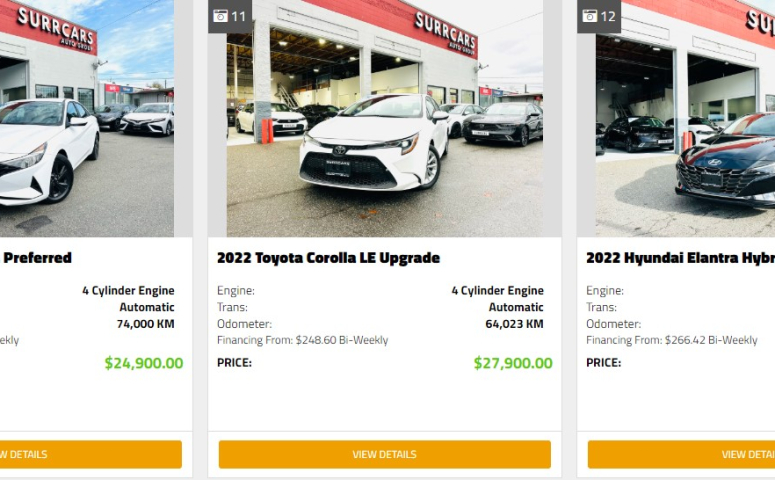
Task: Click Financing From $266.42 Bi-Weekly text
Action: [x=672, y=340]
